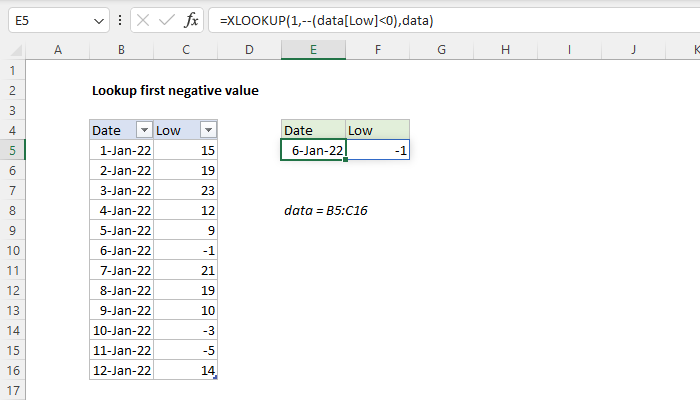Open the Name Box dropdown arrow
Viewport: 700px width, 400px height.
click(97, 21)
